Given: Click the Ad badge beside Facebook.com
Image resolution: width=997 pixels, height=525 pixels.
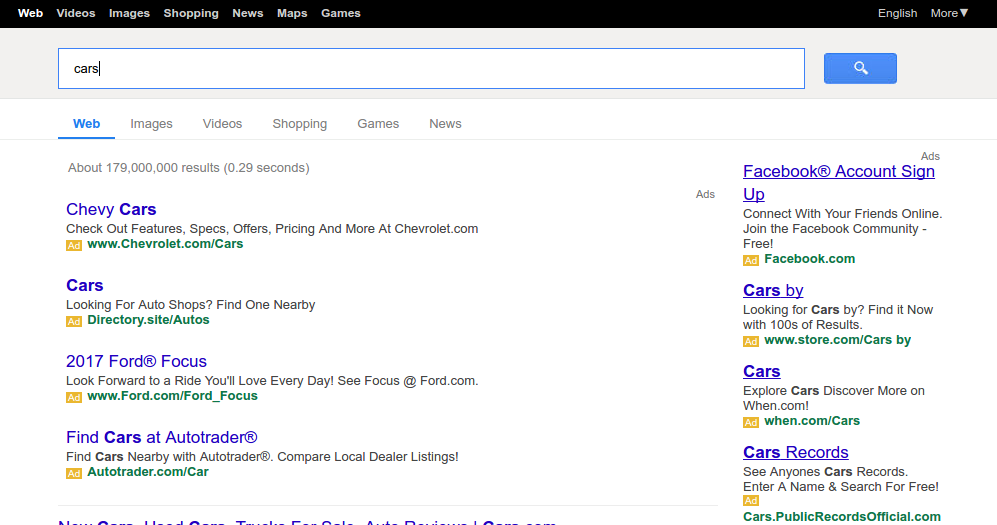Looking at the screenshot, I should (750, 260).
